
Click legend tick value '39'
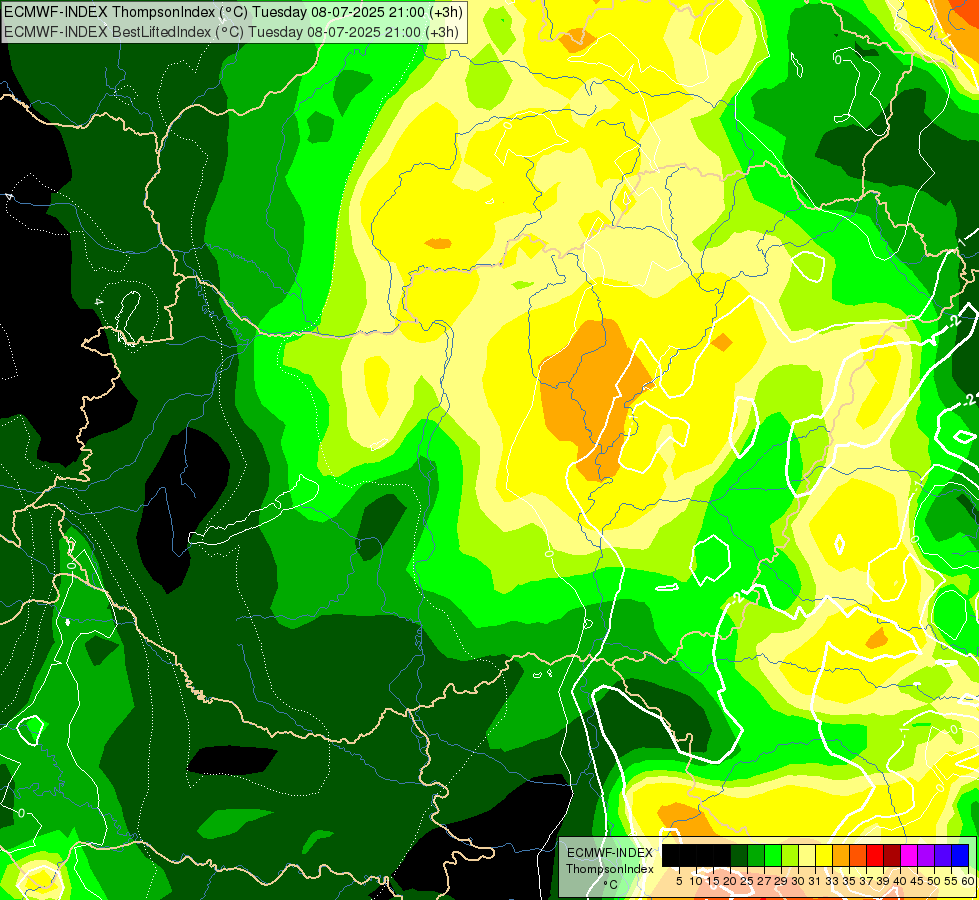point(883,881)
